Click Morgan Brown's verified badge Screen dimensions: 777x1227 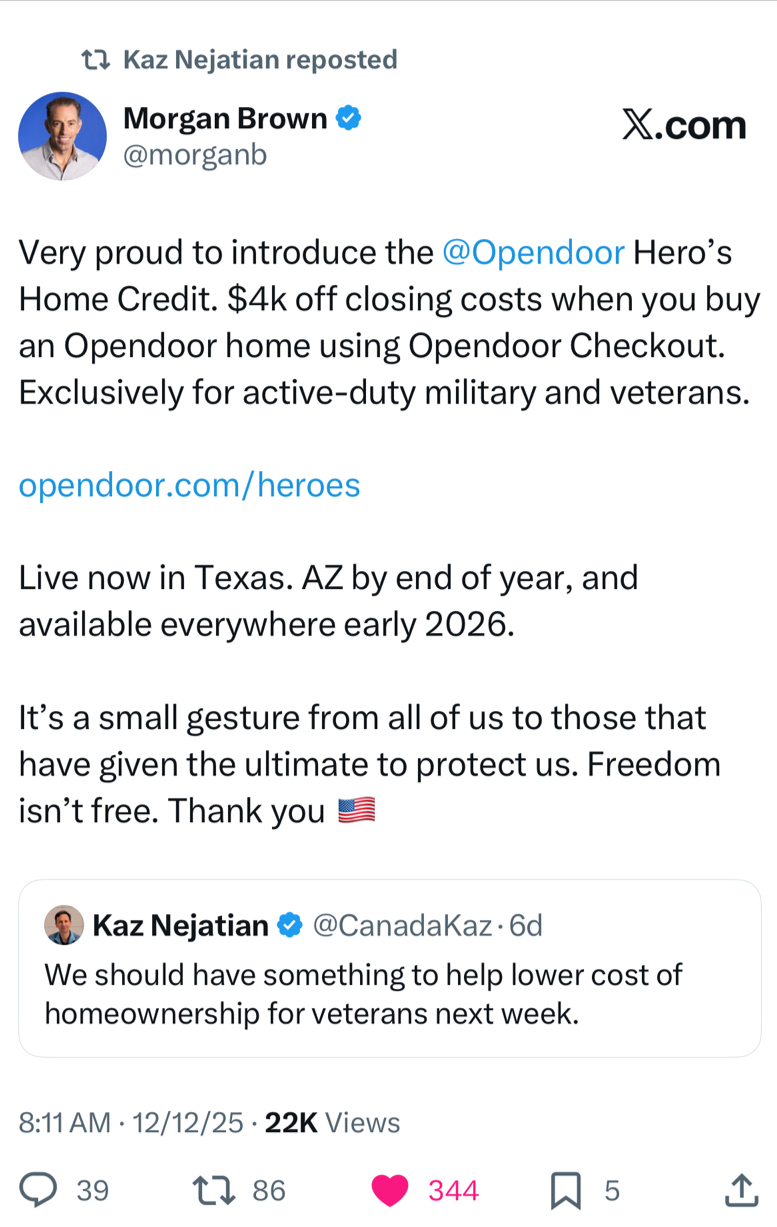(x=348, y=119)
